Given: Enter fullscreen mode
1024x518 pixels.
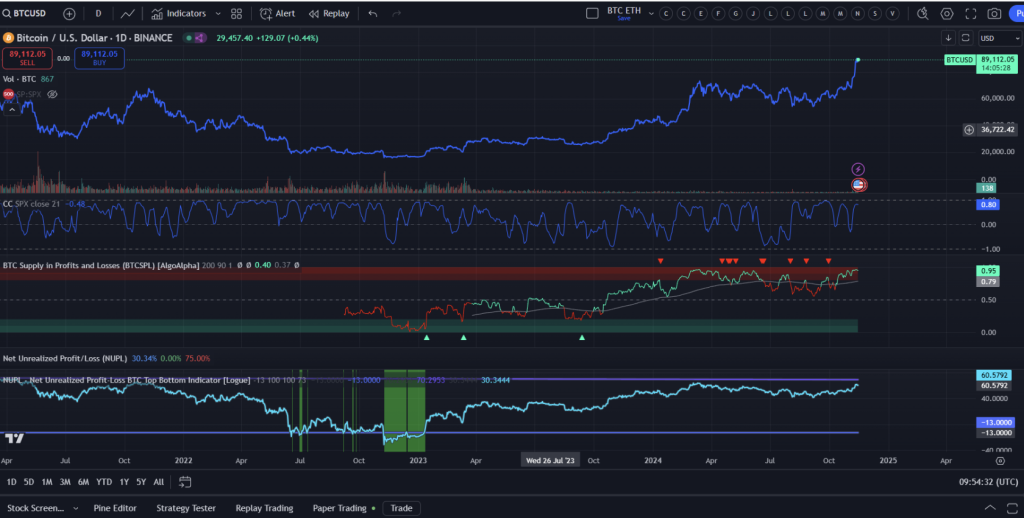Looking at the screenshot, I should pyautogui.click(x=970, y=14).
